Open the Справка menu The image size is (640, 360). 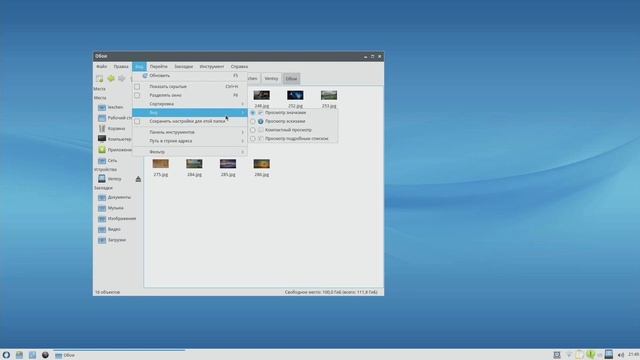tap(239, 67)
